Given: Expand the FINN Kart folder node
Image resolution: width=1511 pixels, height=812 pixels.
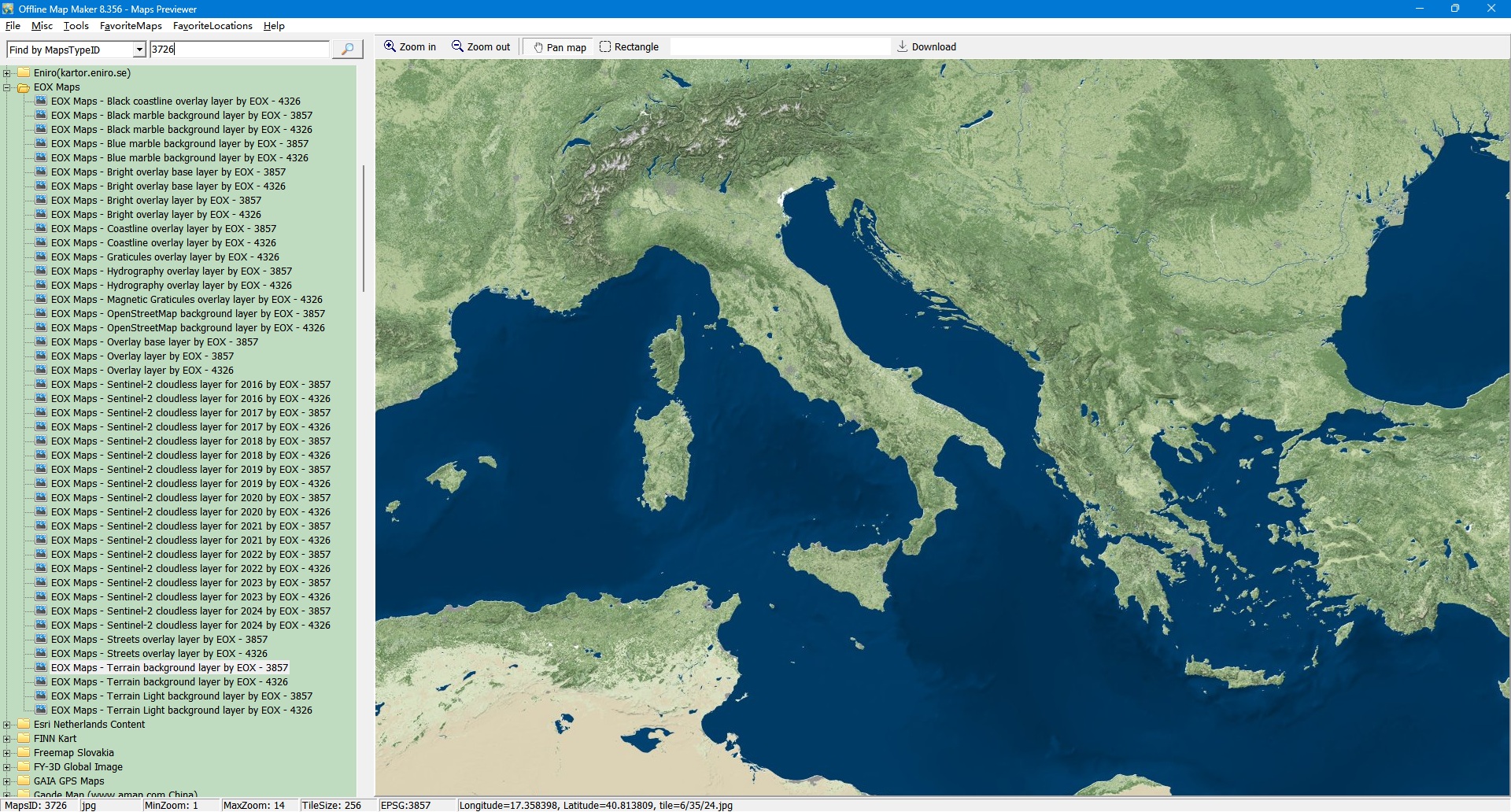Looking at the screenshot, I should (x=7, y=739).
